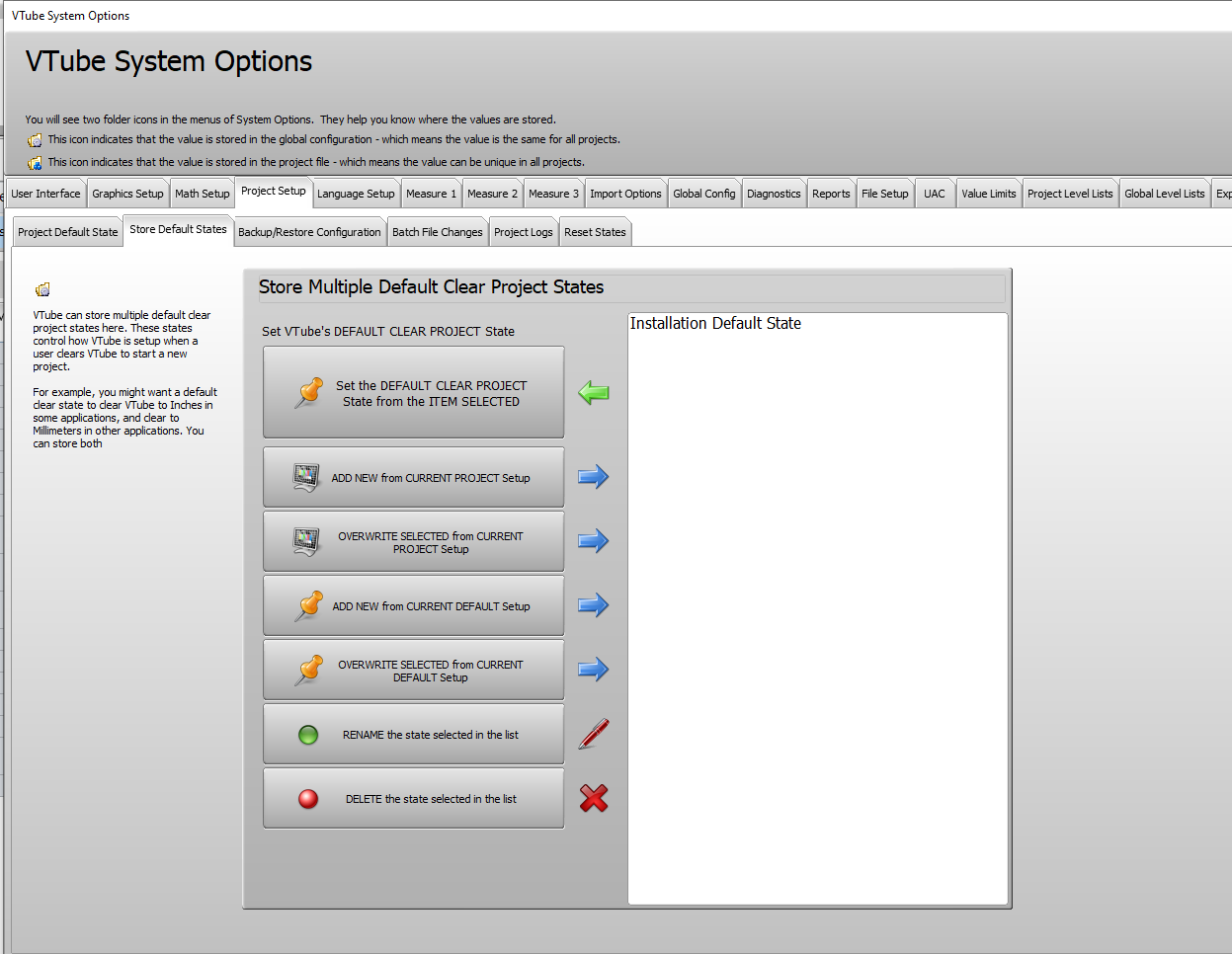Switch to Measure 3 tab
The width and height of the screenshot is (1232, 954).
coord(553,194)
